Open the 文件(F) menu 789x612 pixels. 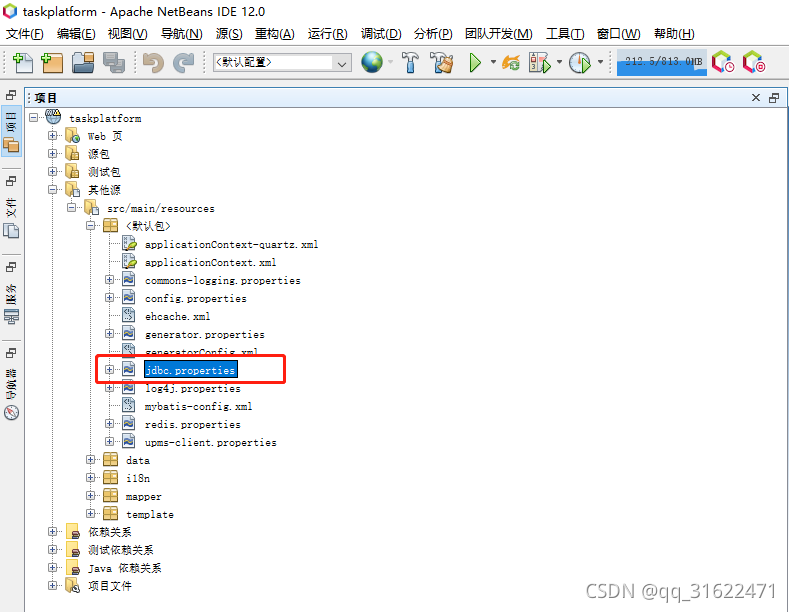(25, 34)
